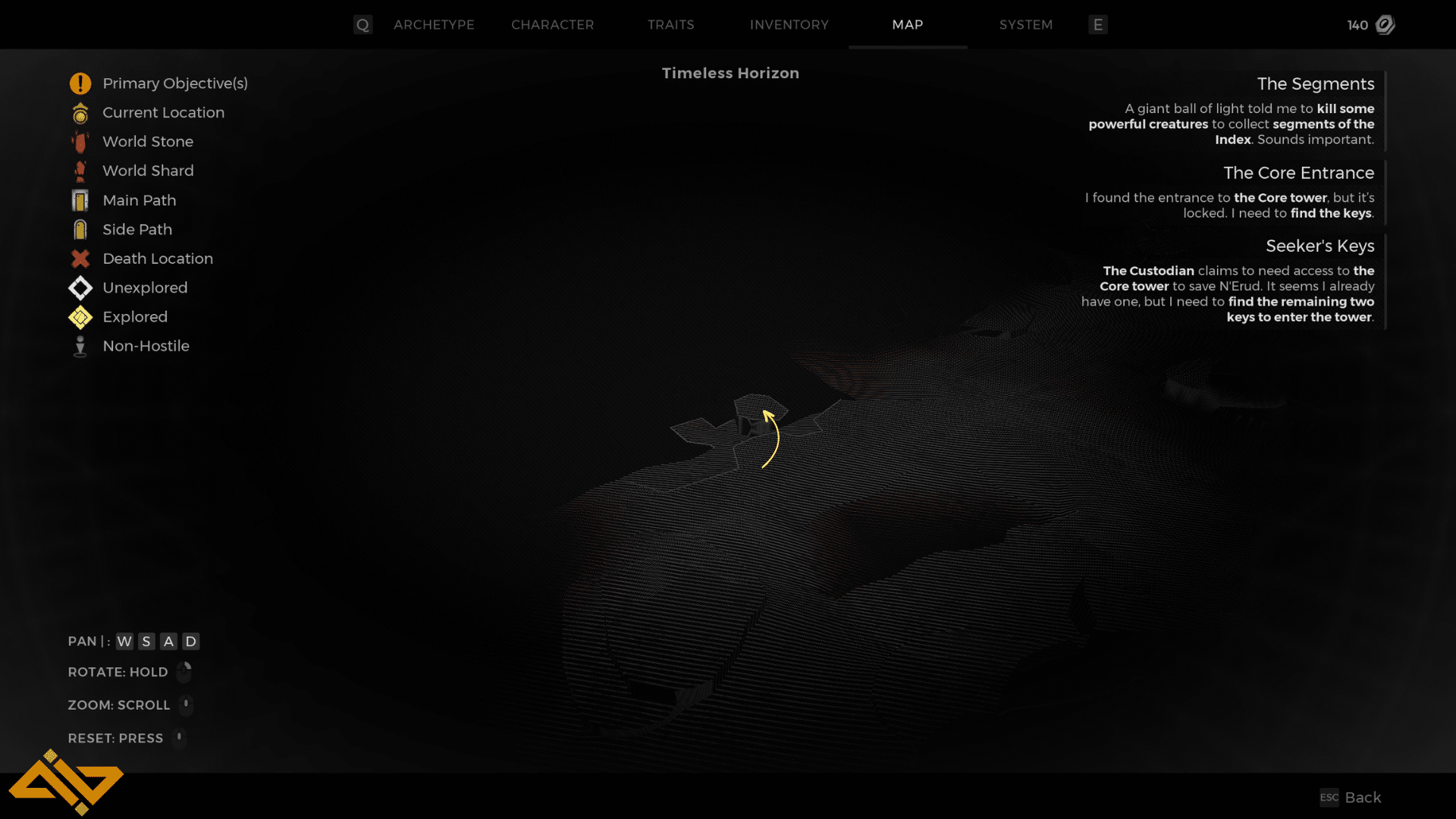Click the scrap currency icon
The height and width of the screenshot is (819, 1456).
[x=1385, y=25]
